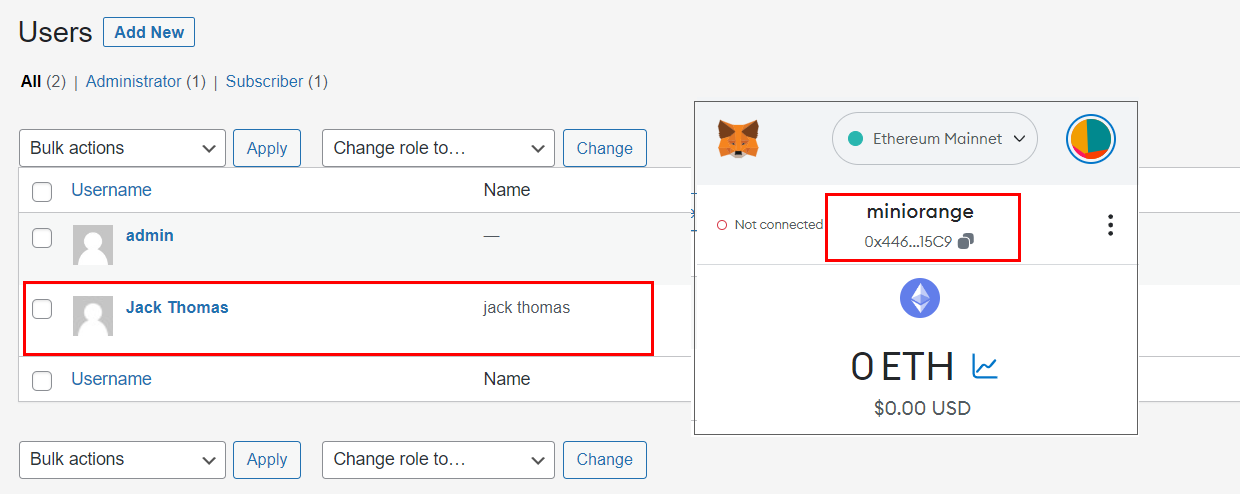The image size is (1240, 494).
Task: Click the MetaMask fox logo
Action: [x=737, y=139]
